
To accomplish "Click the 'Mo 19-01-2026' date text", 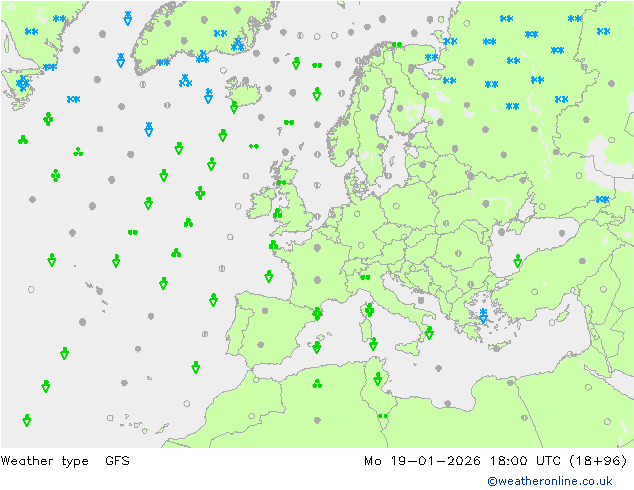I will tap(422, 461).
